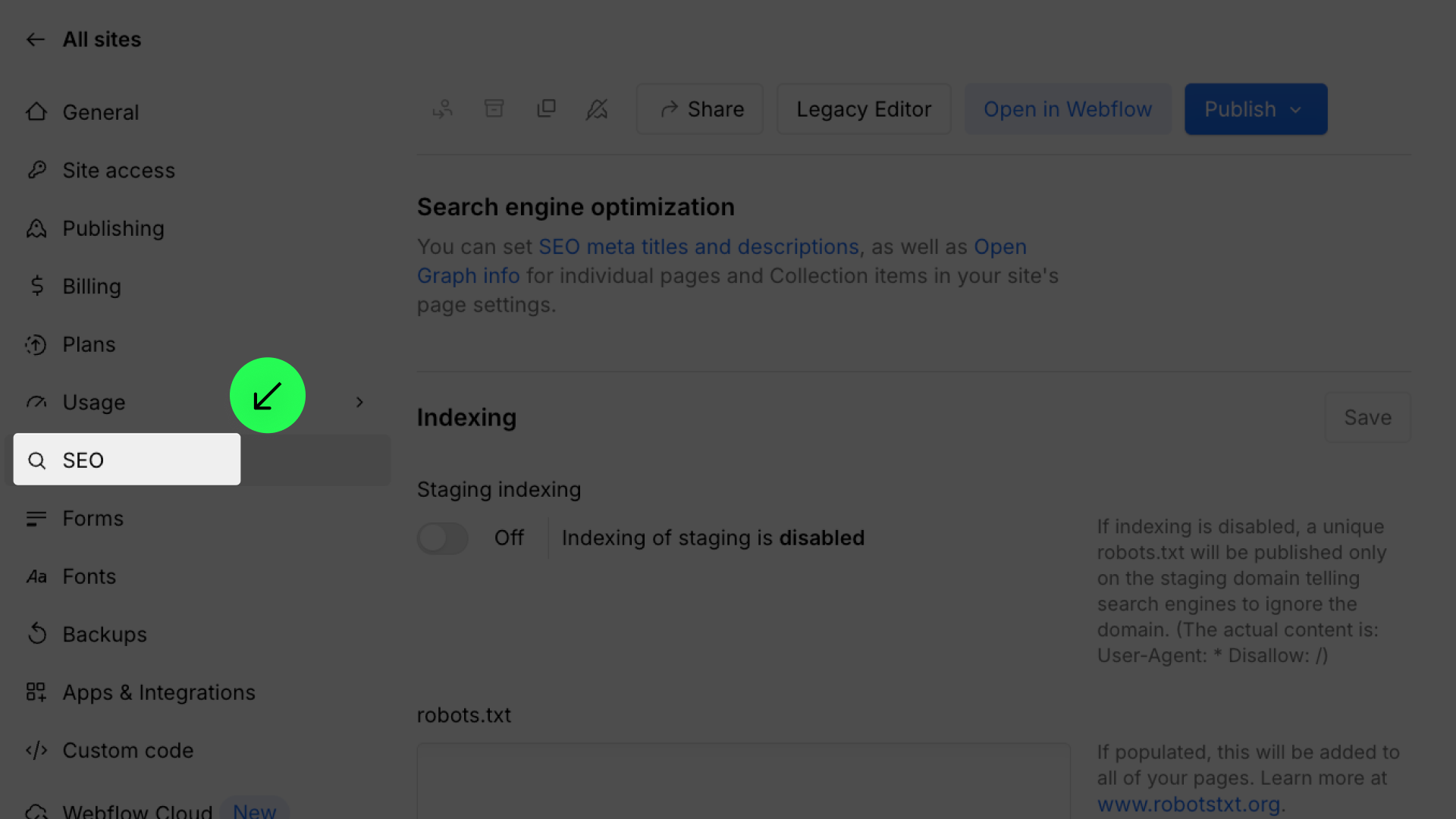Toggle the Staging indexing switch
The height and width of the screenshot is (819, 1456).
pyautogui.click(x=443, y=538)
